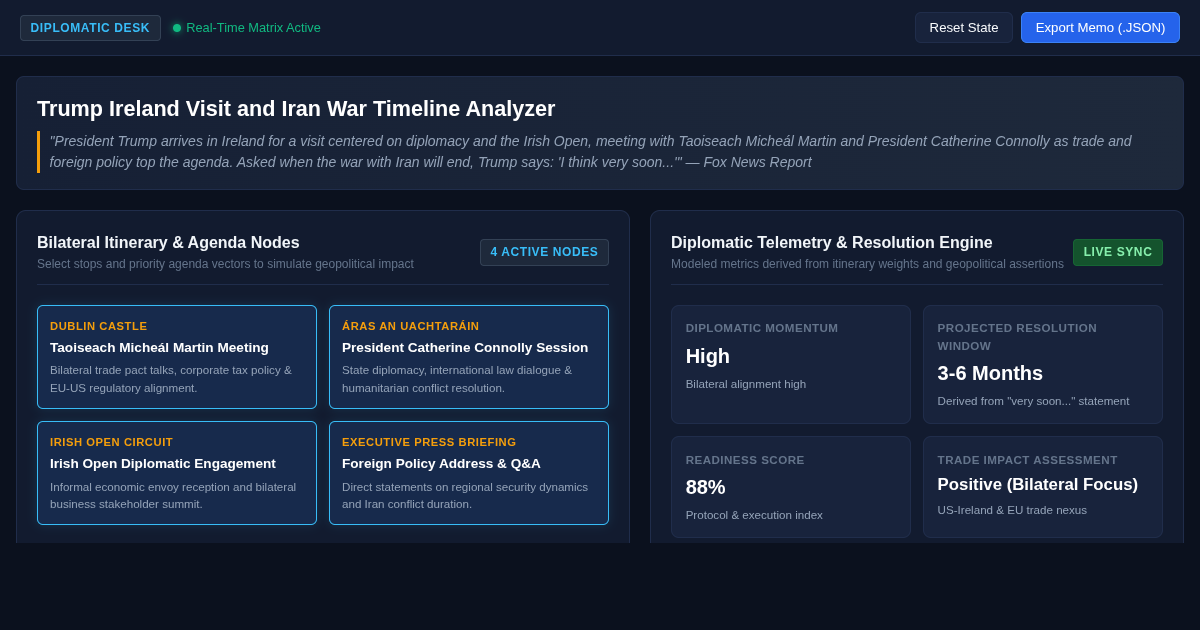Toggle the Dublin Castle Taoiseach Meeting node
Image resolution: width=1200 pixels, height=630 pixels.
coord(177,357)
